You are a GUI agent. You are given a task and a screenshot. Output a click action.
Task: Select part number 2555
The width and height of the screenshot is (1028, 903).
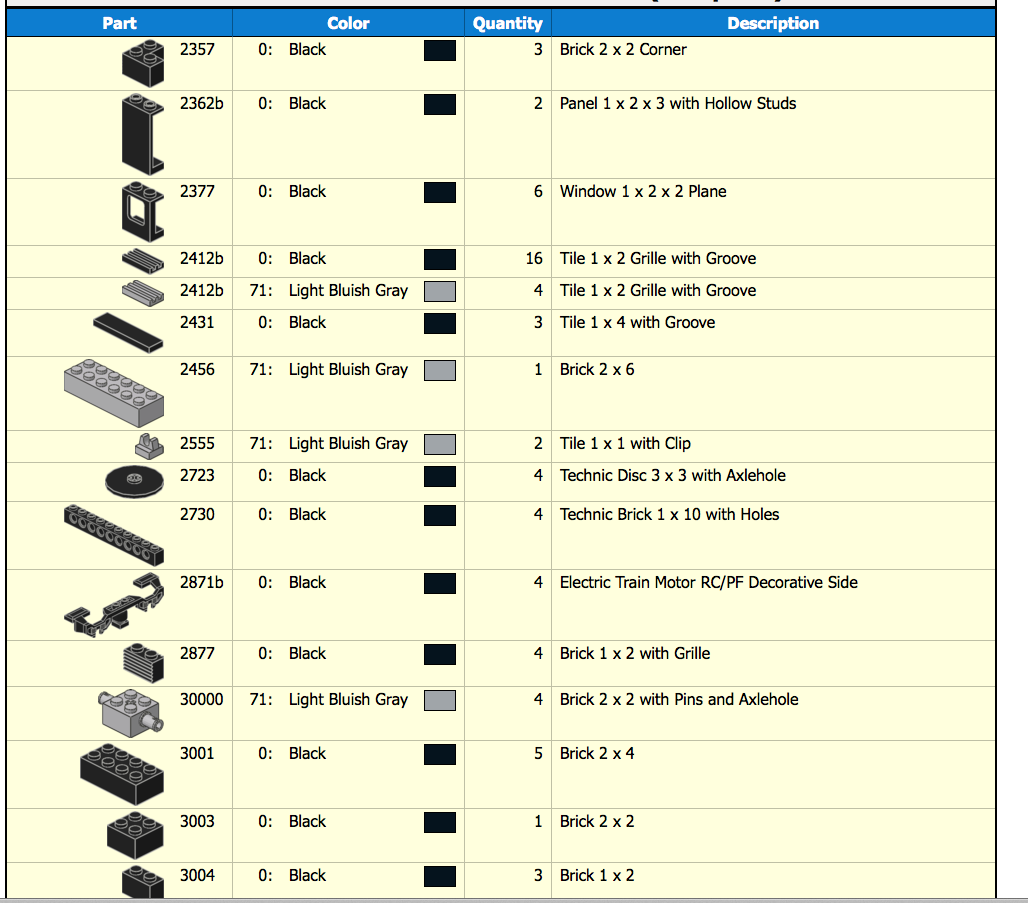tap(197, 443)
